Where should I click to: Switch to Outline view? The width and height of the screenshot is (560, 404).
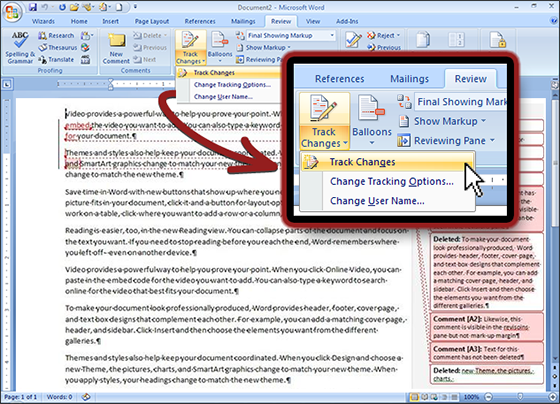(x=444, y=397)
